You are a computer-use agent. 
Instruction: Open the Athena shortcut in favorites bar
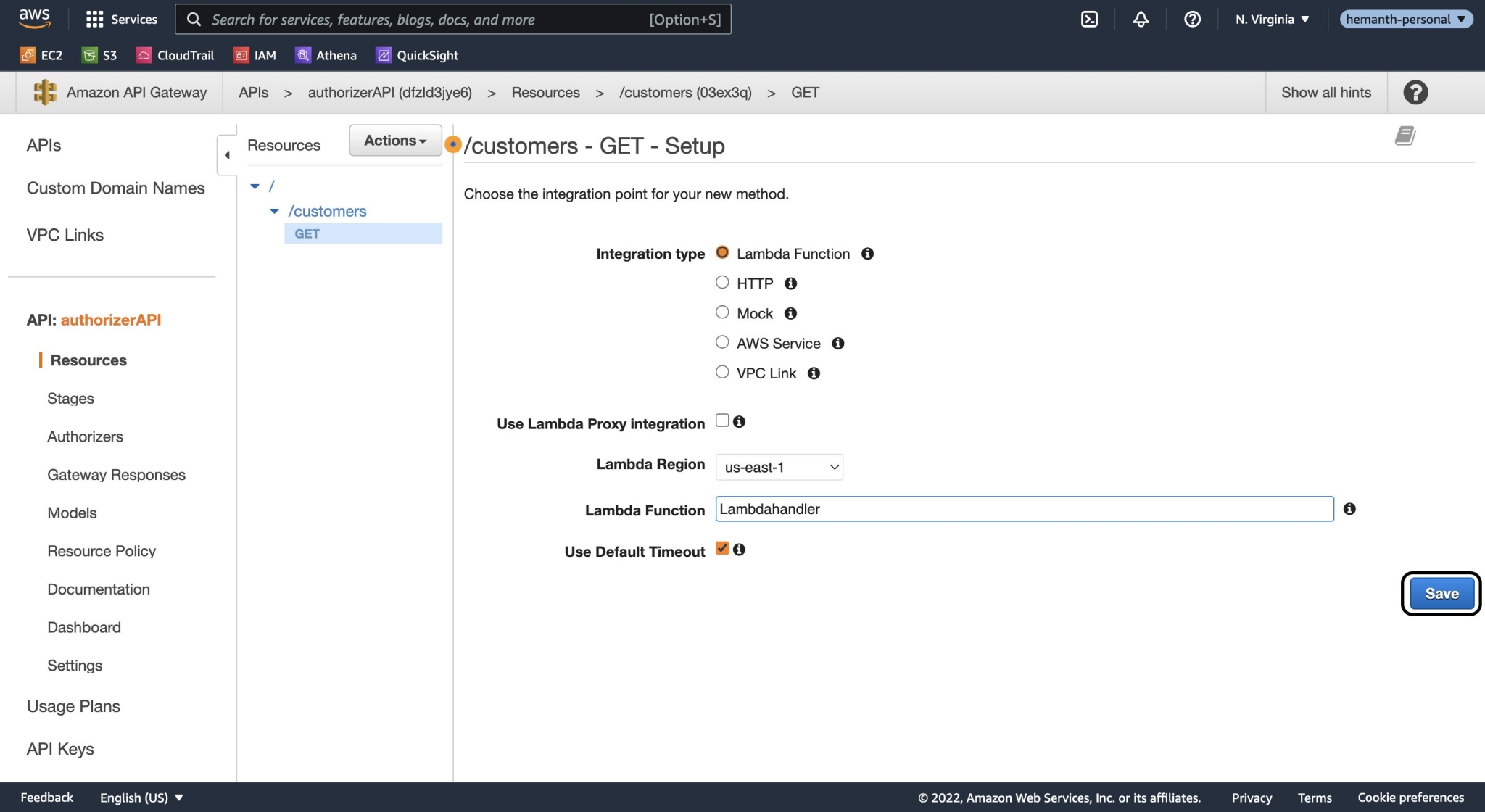coord(326,55)
